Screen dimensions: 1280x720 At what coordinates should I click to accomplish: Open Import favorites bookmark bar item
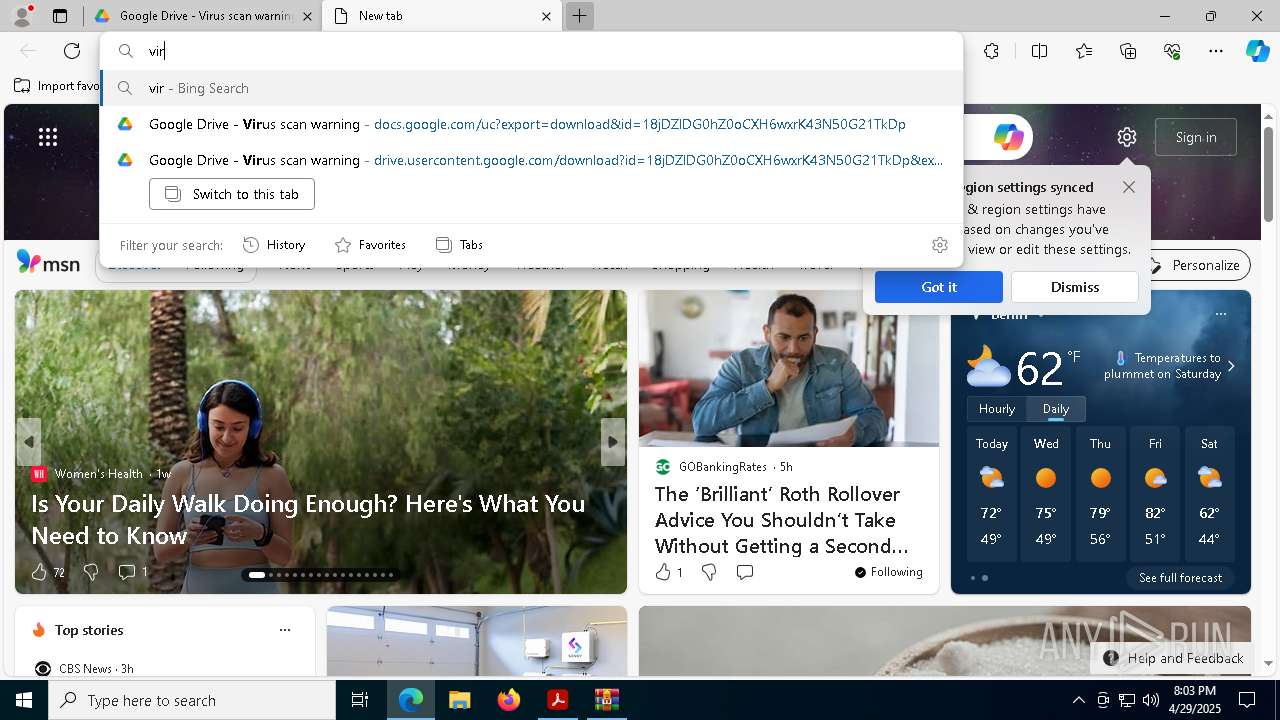click(58, 86)
